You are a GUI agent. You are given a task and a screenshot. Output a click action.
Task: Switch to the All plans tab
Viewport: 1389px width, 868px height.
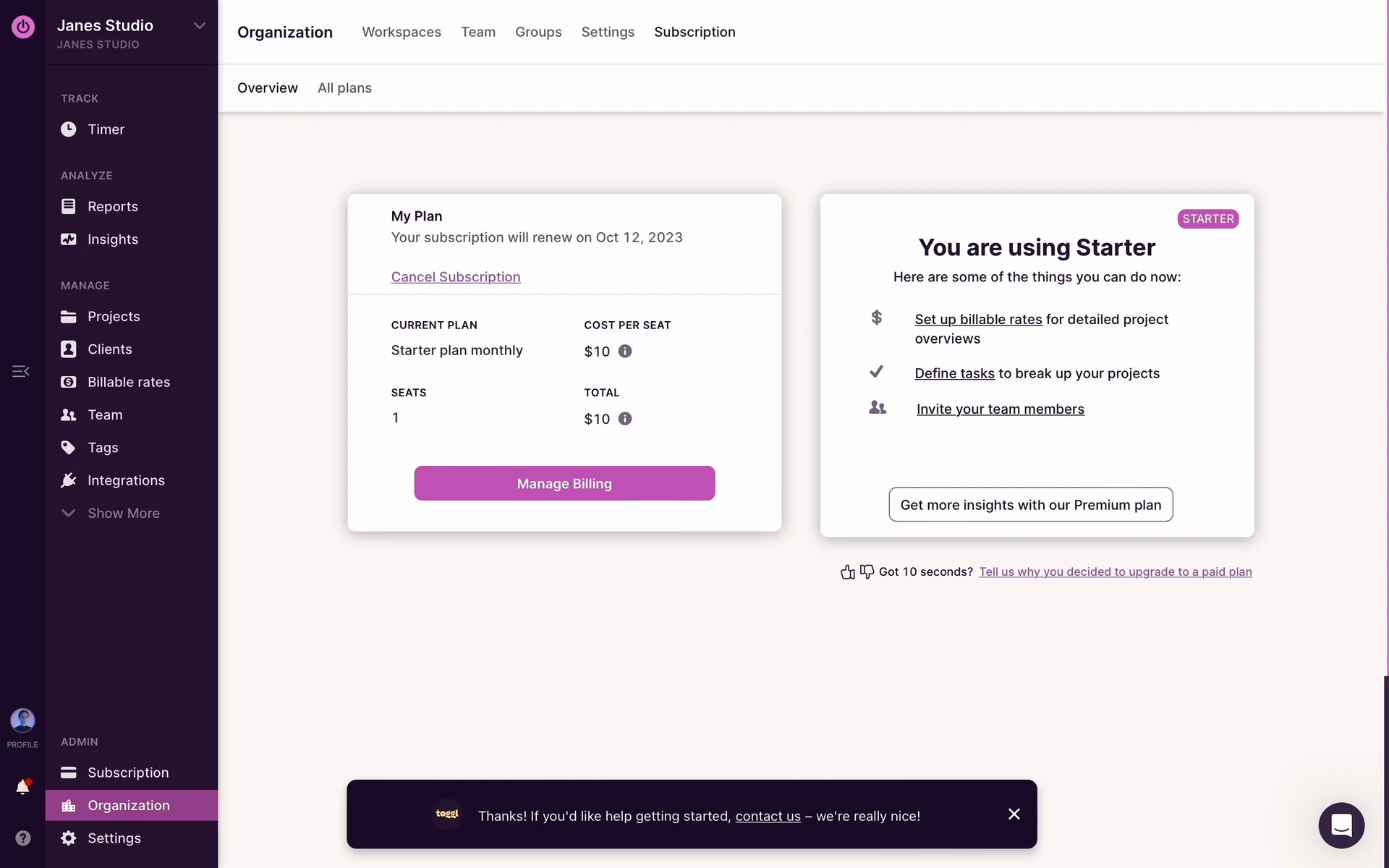[344, 88]
